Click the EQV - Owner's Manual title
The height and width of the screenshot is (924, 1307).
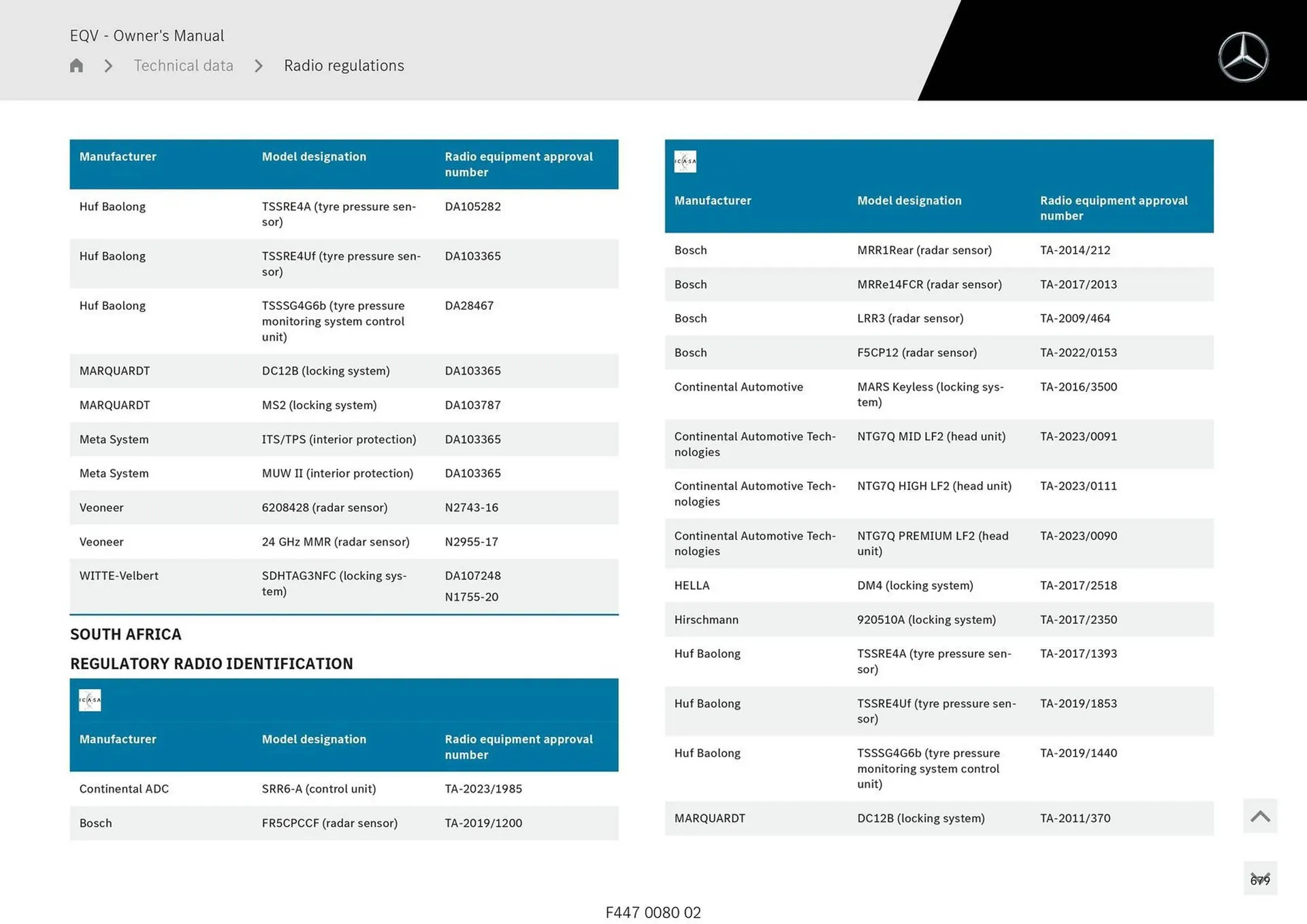(x=146, y=35)
